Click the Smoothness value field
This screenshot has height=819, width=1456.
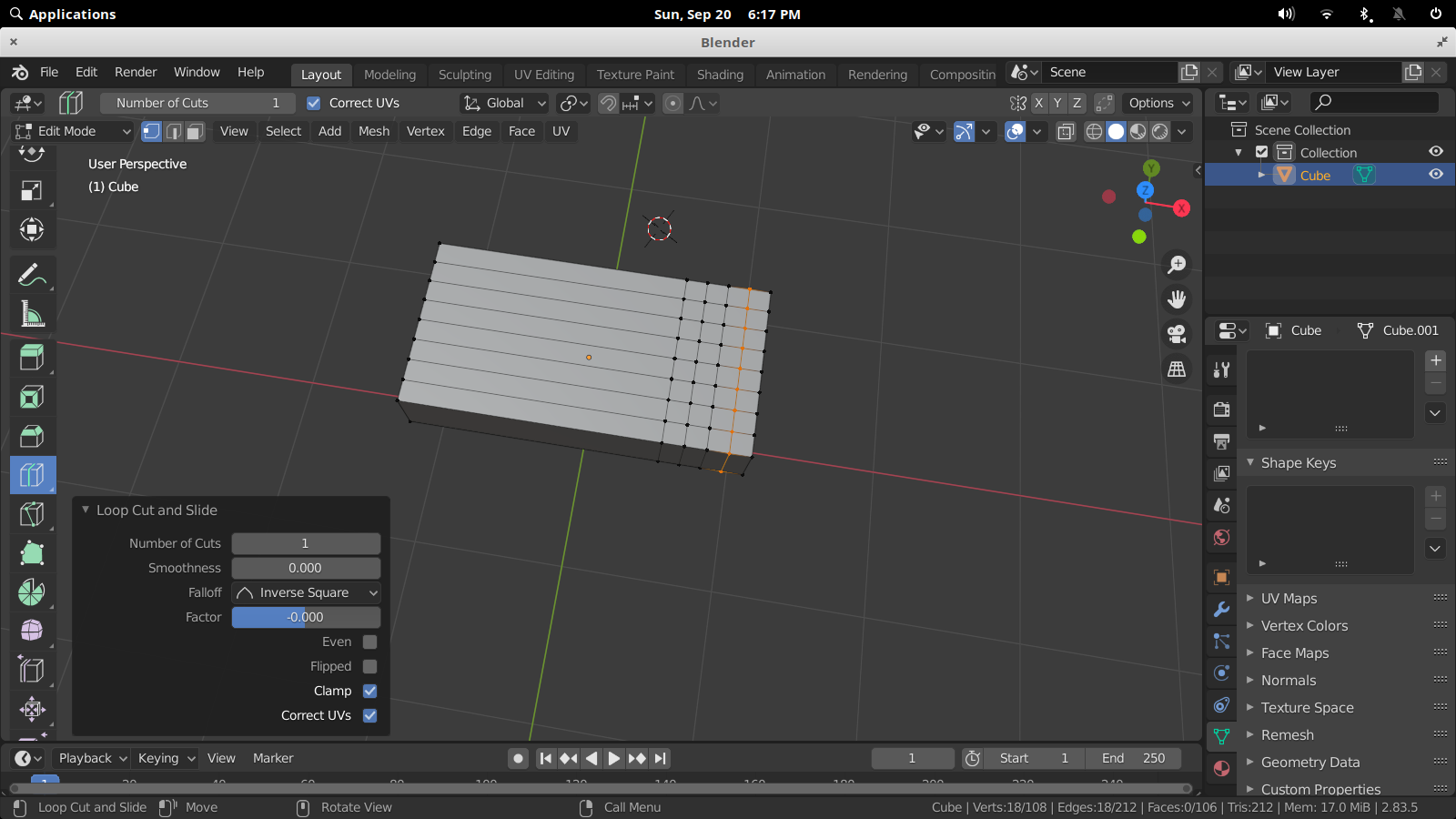(306, 568)
